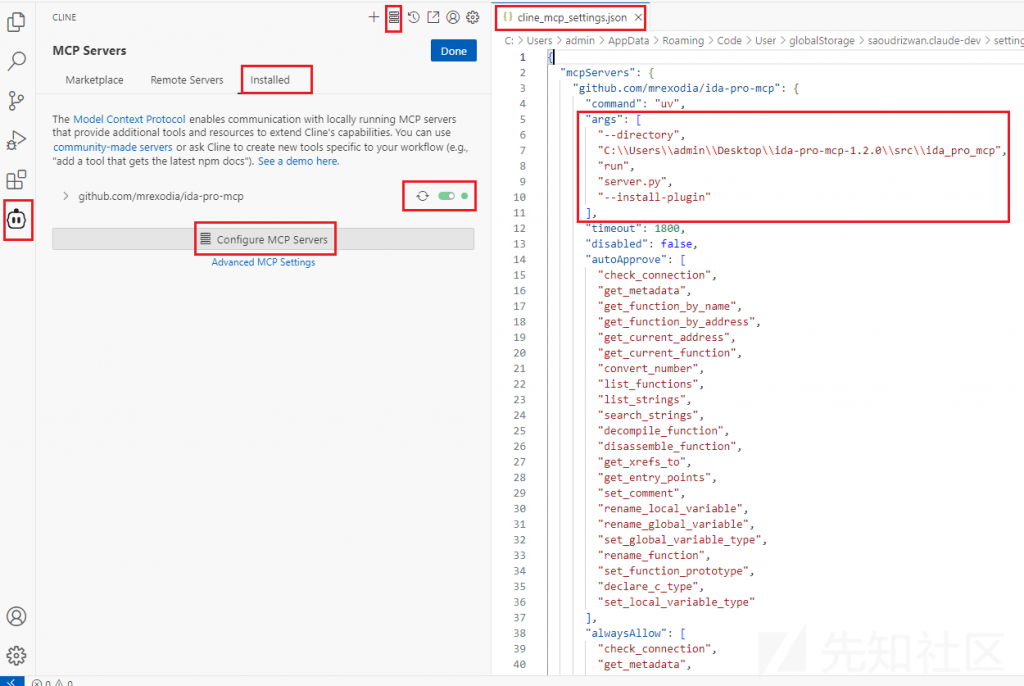Screen dimensions: 1024x686
Task: Open the Extensions view
Action: (16, 180)
